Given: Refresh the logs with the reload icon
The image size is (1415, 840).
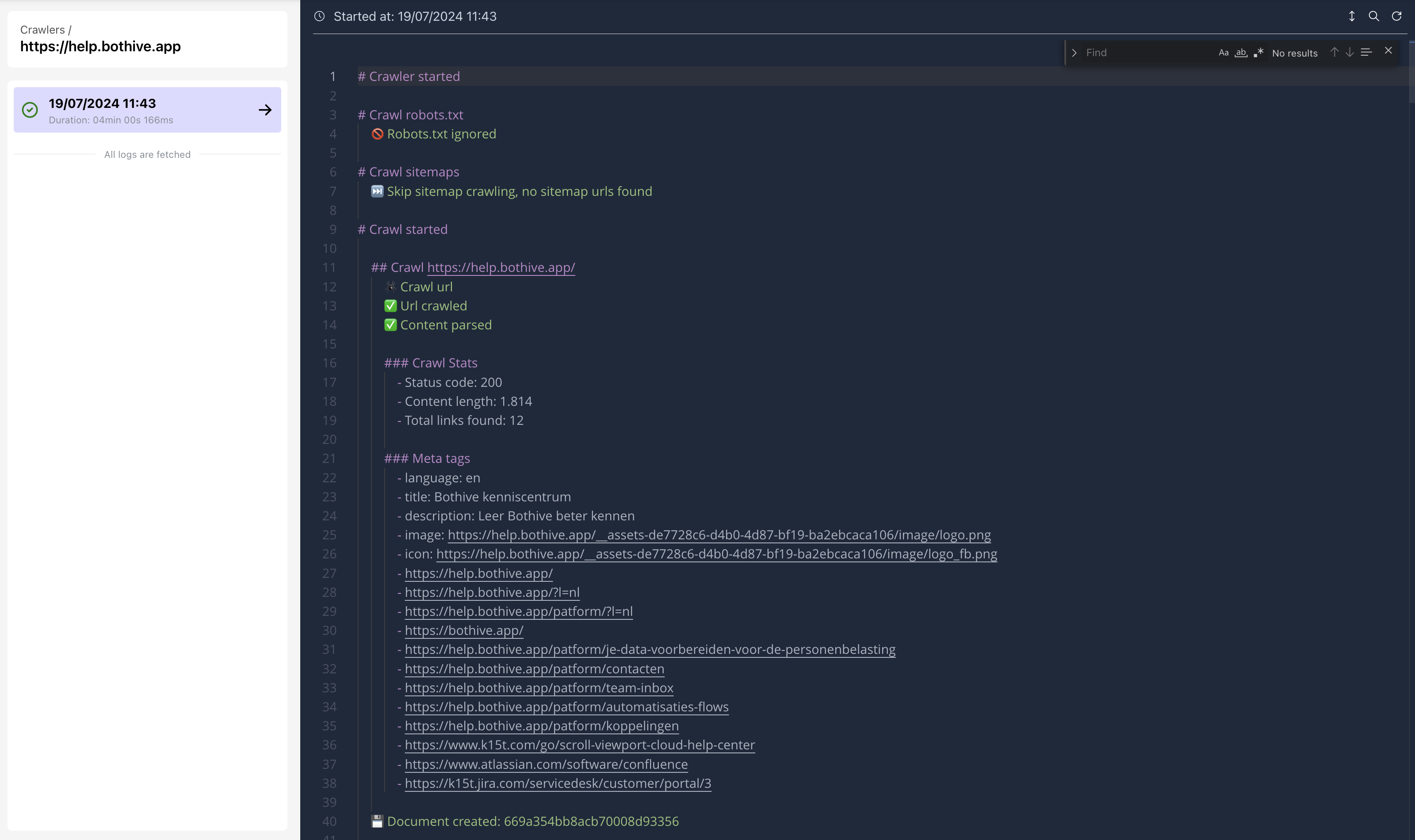Looking at the screenshot, I should pyautogui.click(x=1396, y=16).
